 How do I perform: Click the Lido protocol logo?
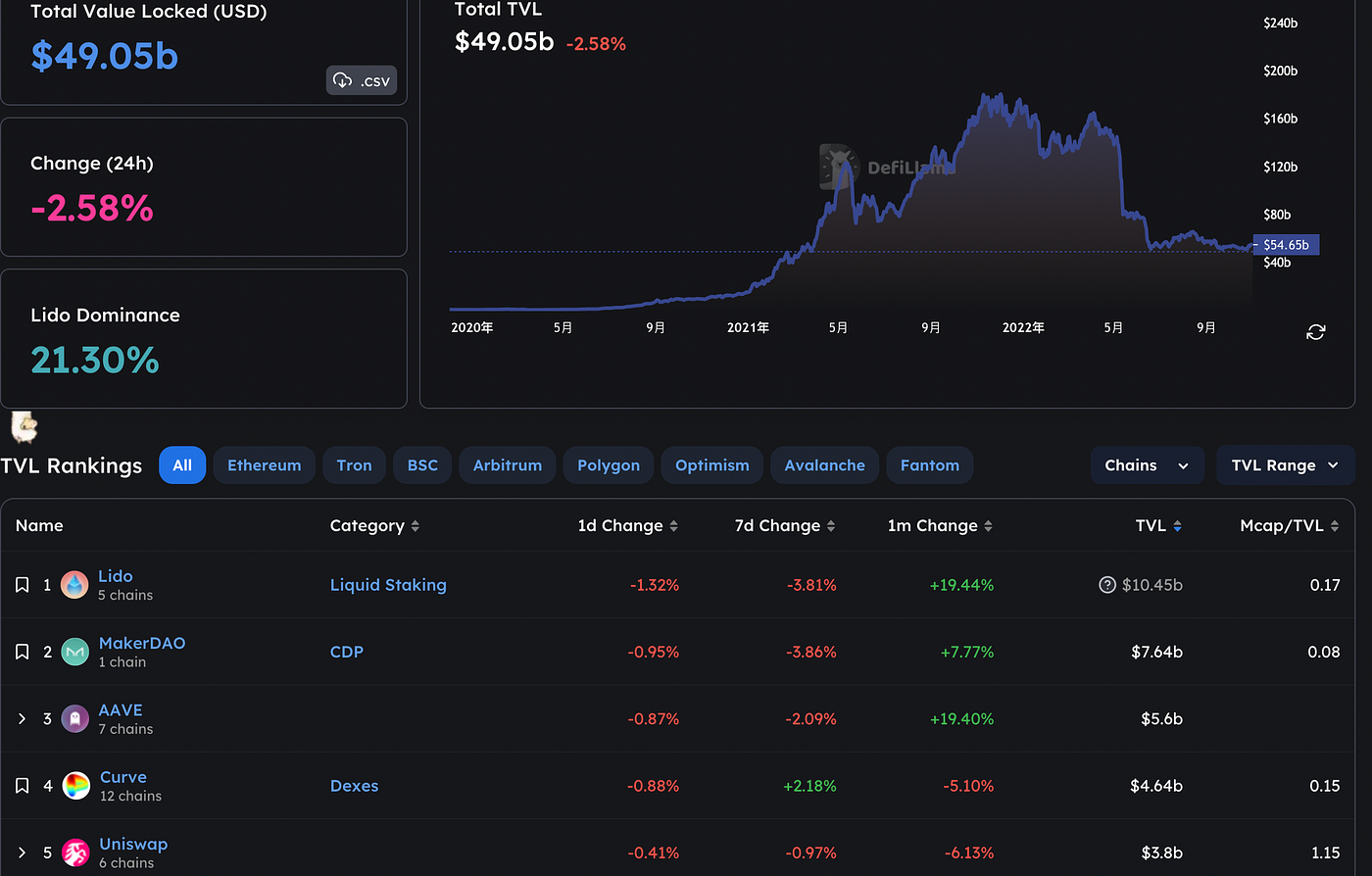pyautogui.click(x=74, y=585)
